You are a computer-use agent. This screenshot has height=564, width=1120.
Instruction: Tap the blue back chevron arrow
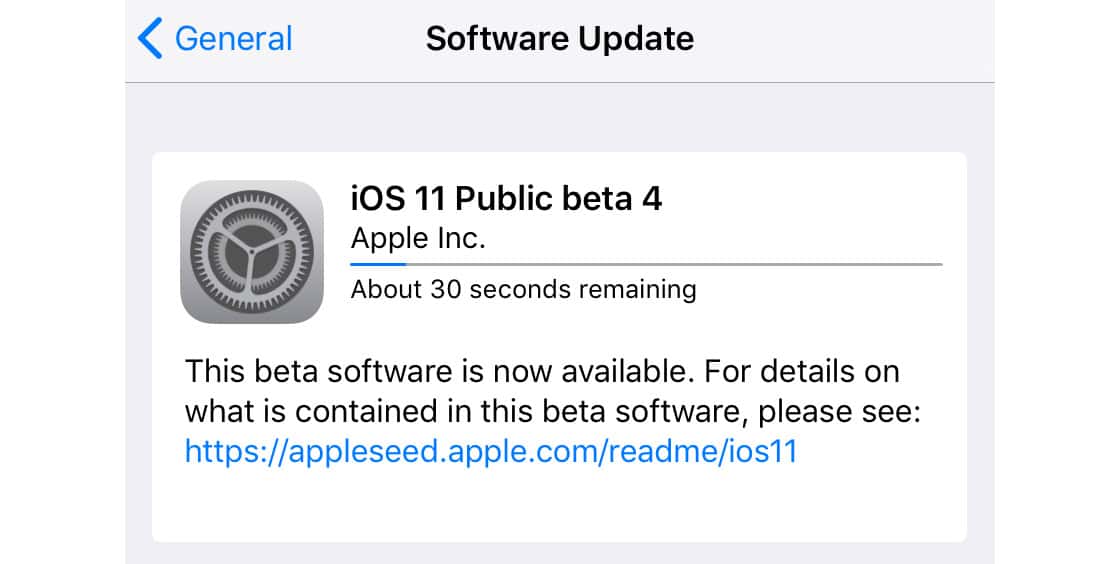pos(150,39)
